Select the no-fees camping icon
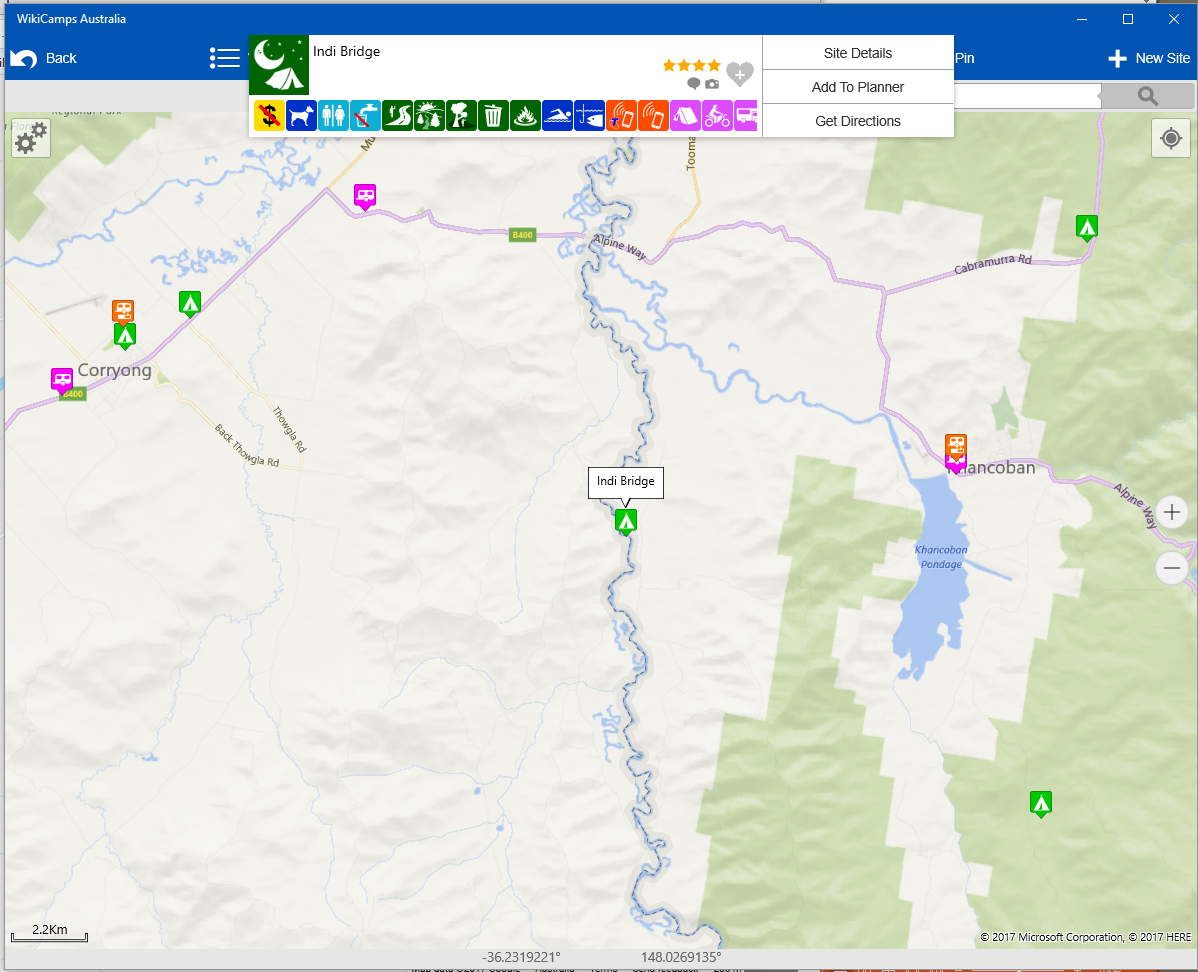This screenshot has height=972, width=1198. pyautogui.click(x=268, y=115)
